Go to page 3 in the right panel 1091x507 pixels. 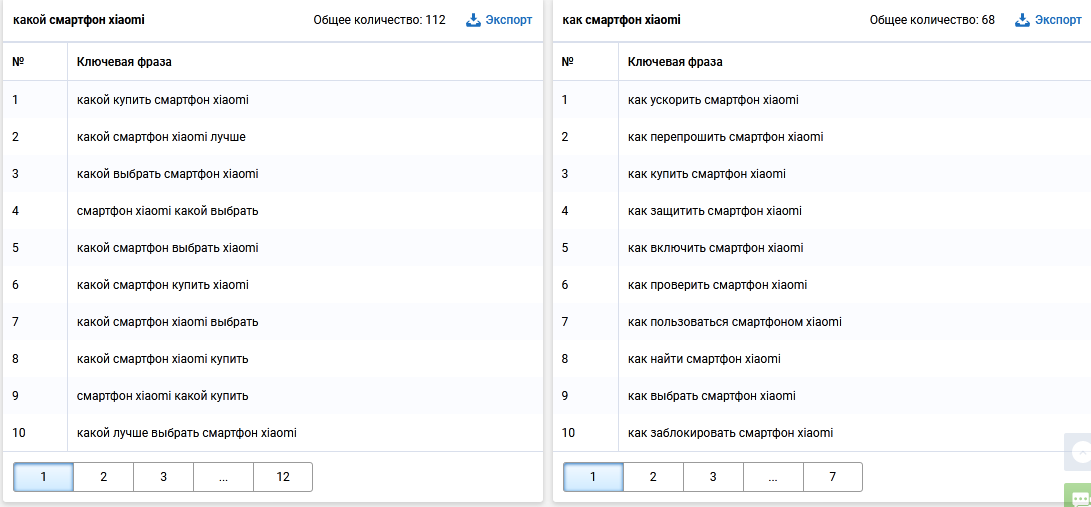tap(712, 477)
